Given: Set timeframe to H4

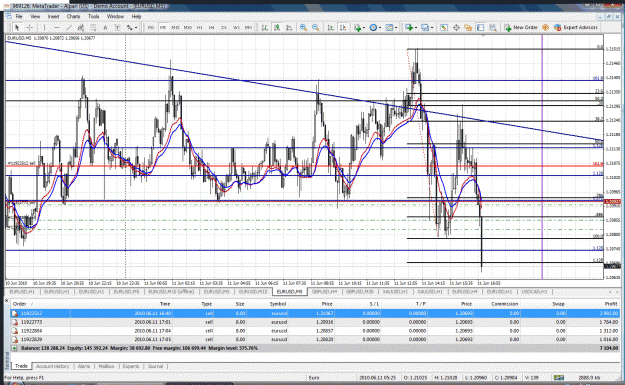Looking at the screenshot, I should (212, 28).
